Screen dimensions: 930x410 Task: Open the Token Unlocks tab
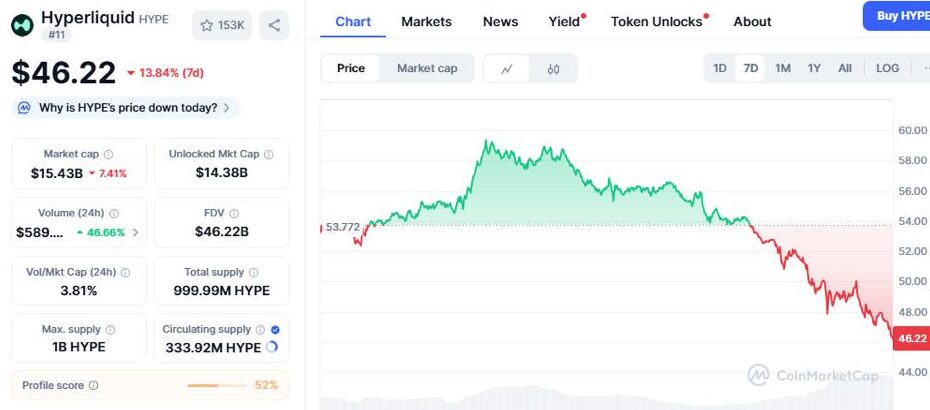pyautogui.click(x=656, y=21)
